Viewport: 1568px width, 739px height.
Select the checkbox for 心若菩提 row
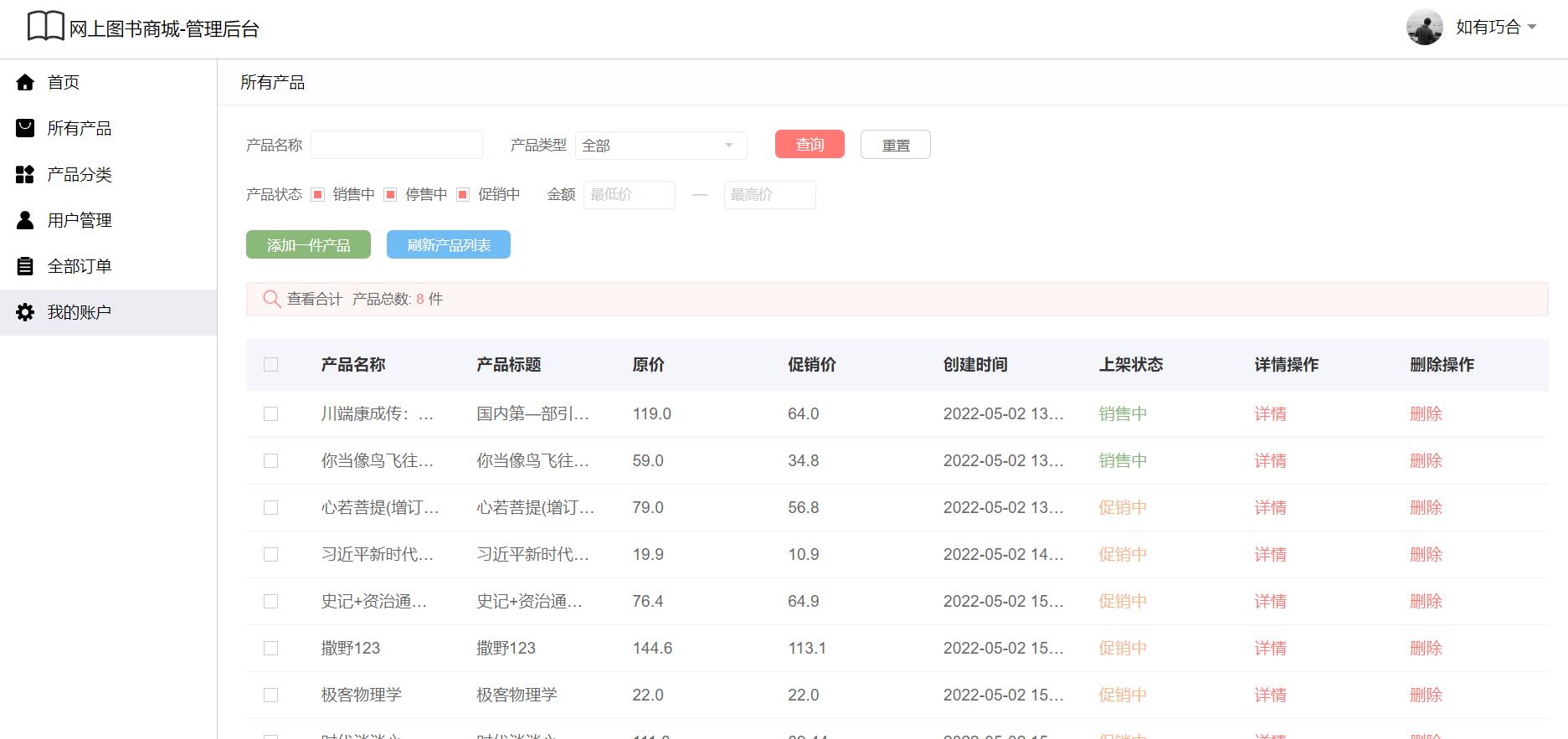click(270, 507)
